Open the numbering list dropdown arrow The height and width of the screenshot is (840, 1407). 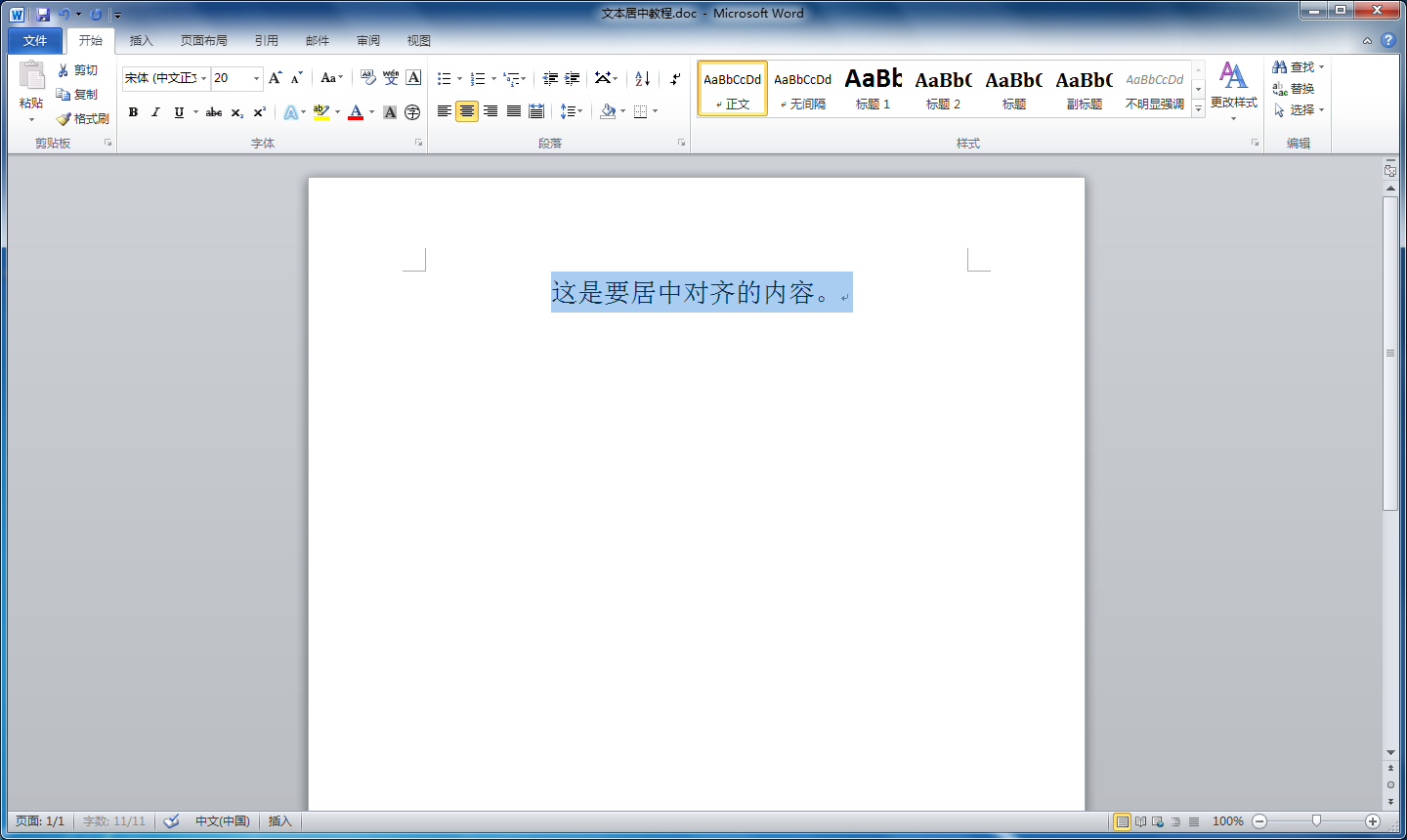[493, 78]
